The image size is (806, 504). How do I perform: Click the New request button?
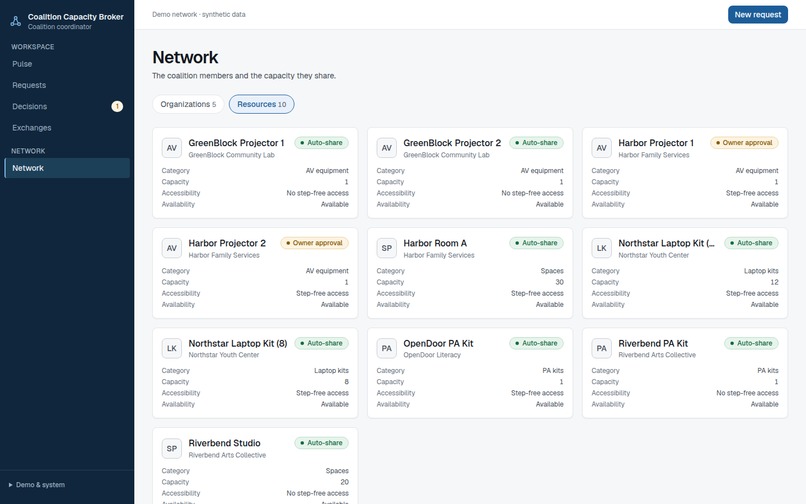pos(758,14)
